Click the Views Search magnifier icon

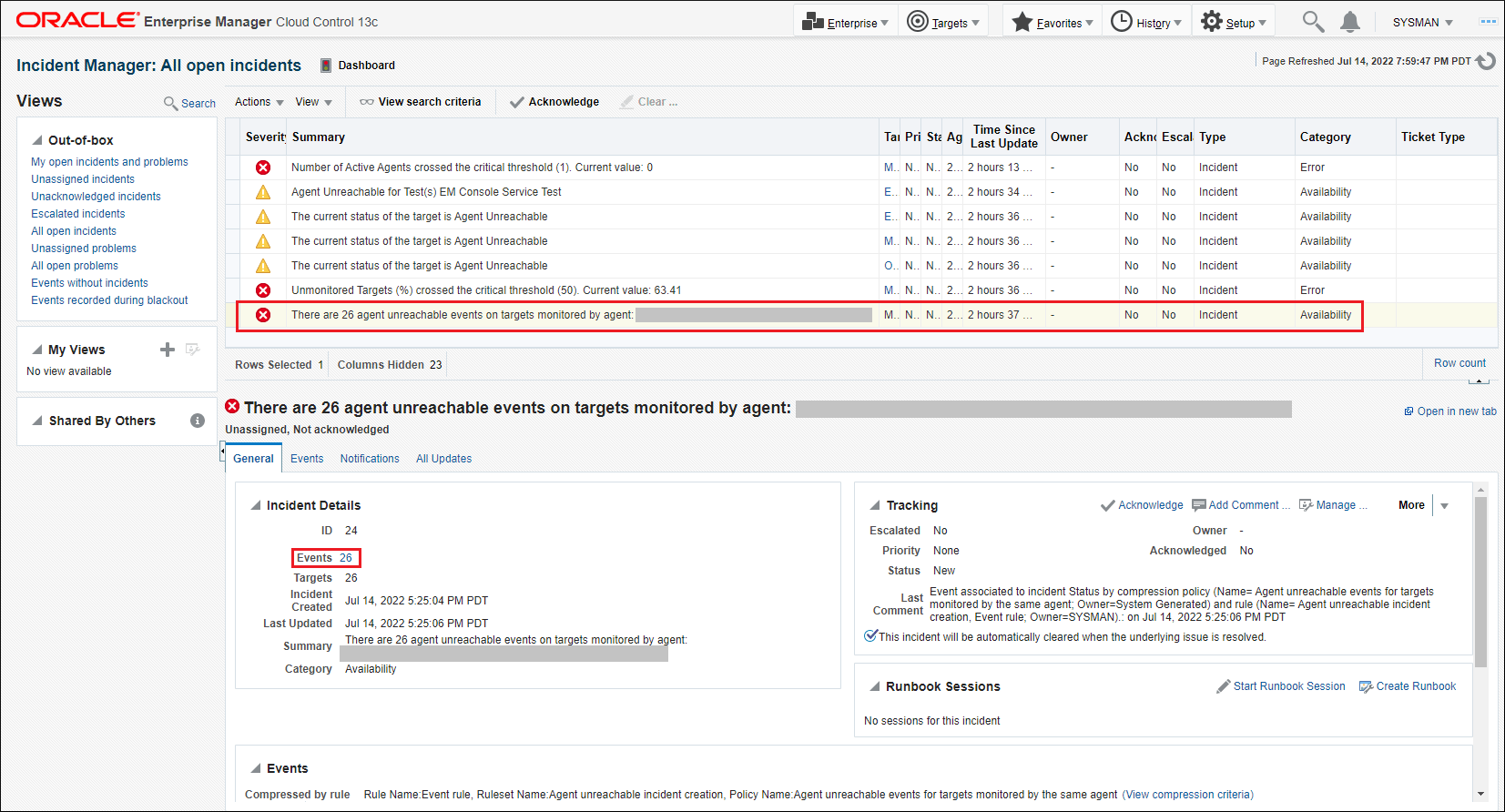(170, 103)
